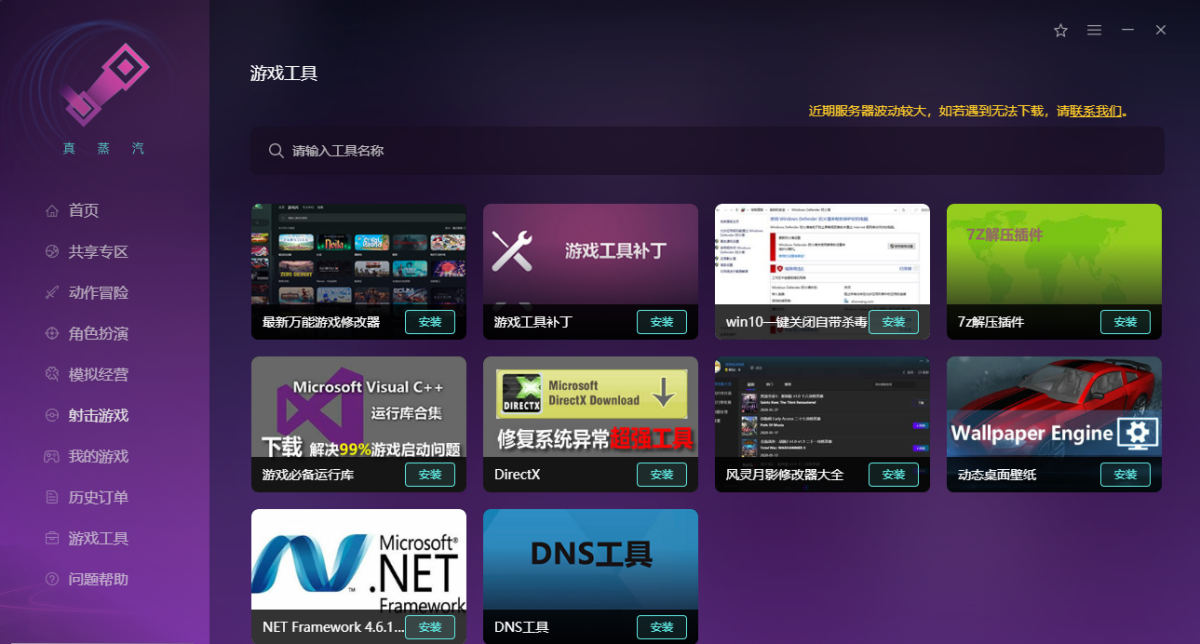Select the 角色扮演 crosshair icon
The height and width of the screenshot is (644, 1200).
click(x=52, y=334)
